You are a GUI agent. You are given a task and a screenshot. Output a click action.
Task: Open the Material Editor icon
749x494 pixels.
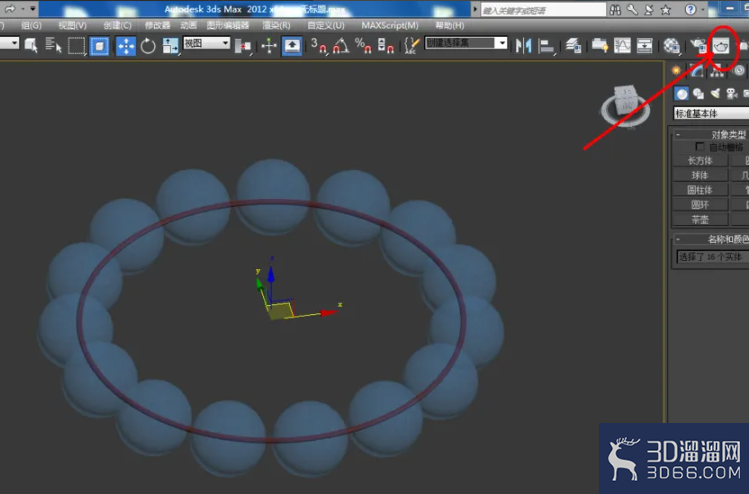(672, 46)
